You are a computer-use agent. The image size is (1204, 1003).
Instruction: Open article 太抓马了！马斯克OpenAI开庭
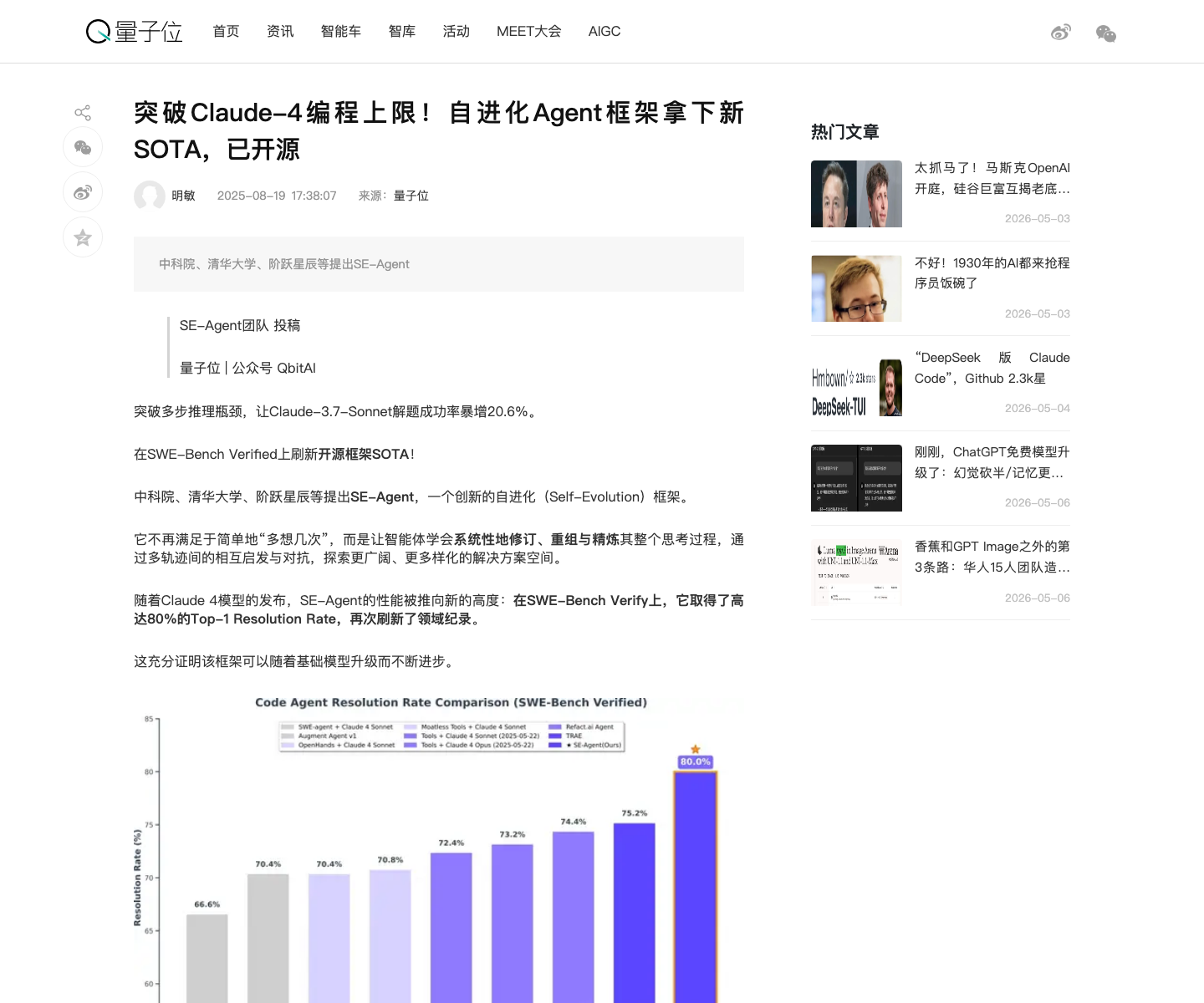(x=992, y=178)
